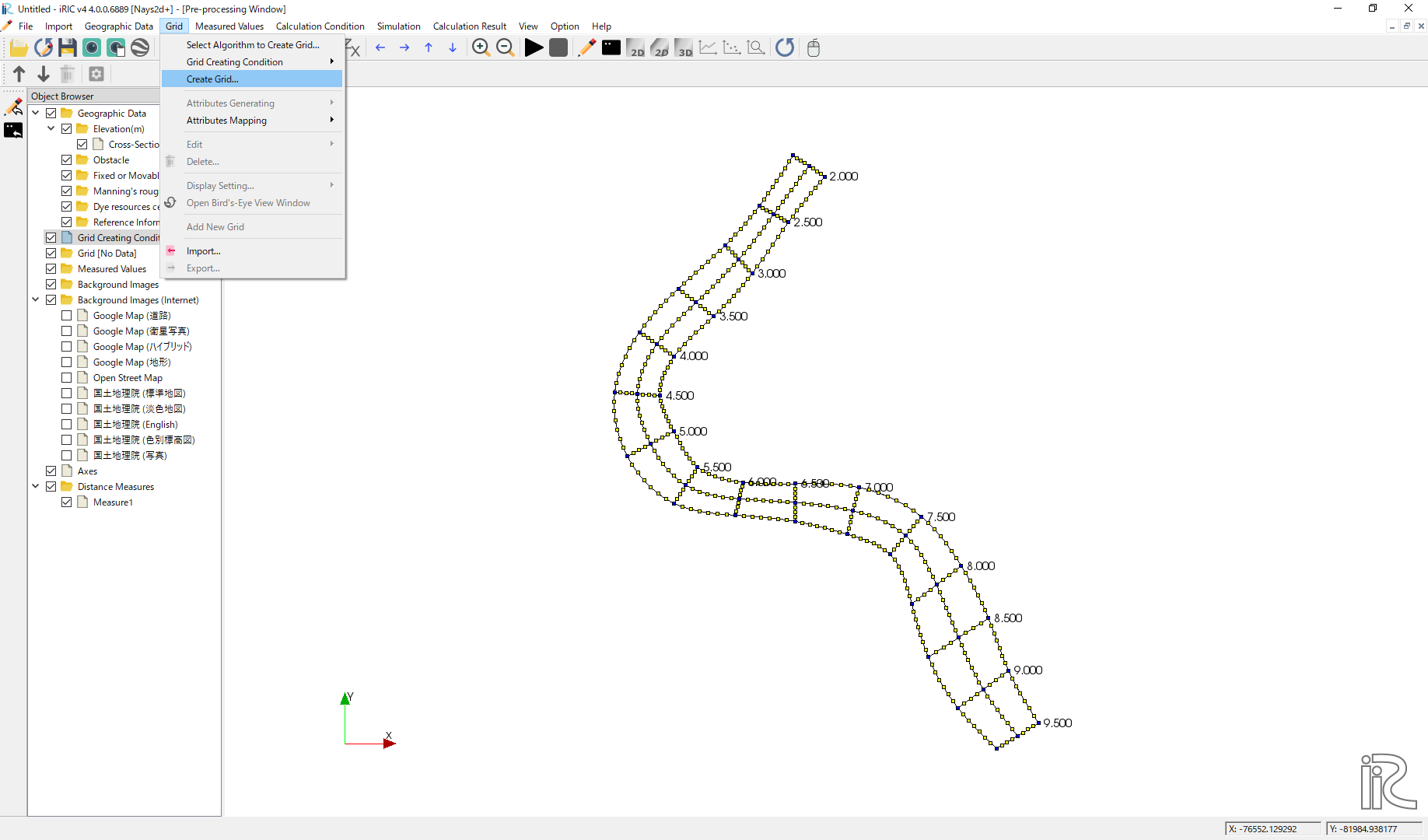
Task: Open the Measured Values menu
Action: click(229, 26)
